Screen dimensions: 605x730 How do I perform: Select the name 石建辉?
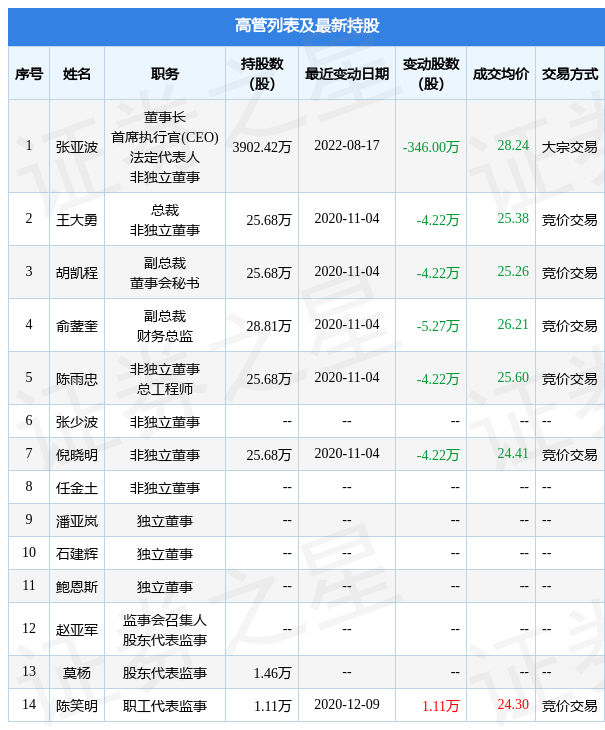point(77,554)
